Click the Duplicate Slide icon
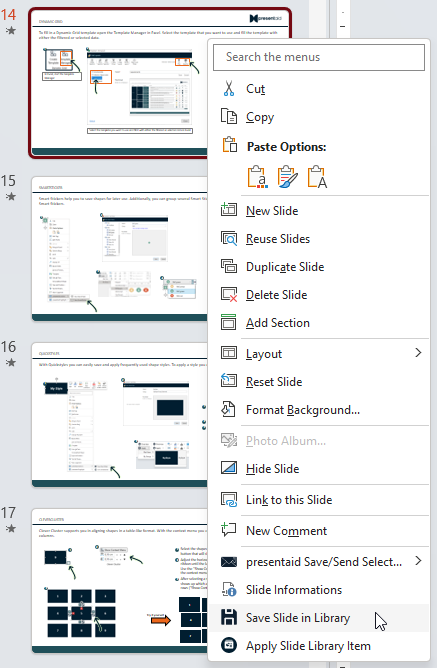 [x=229, y=266]
